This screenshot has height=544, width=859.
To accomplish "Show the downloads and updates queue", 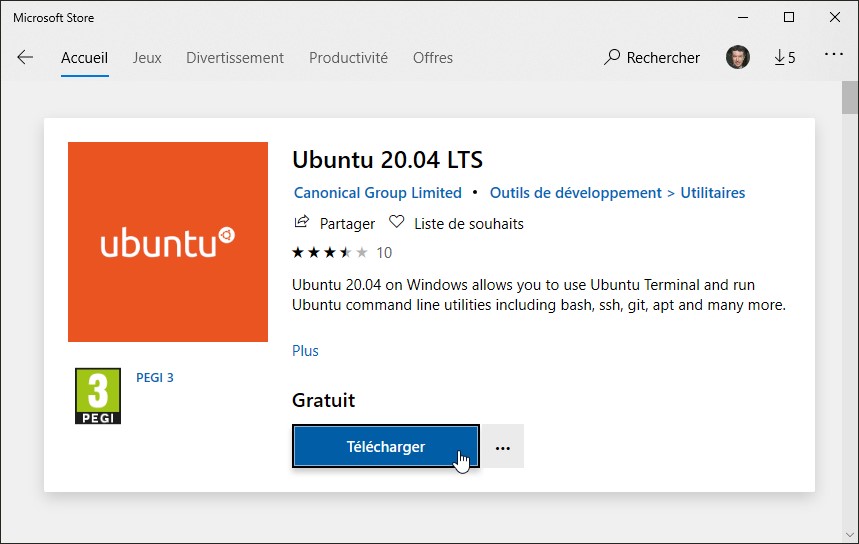I will coord(785,58).
